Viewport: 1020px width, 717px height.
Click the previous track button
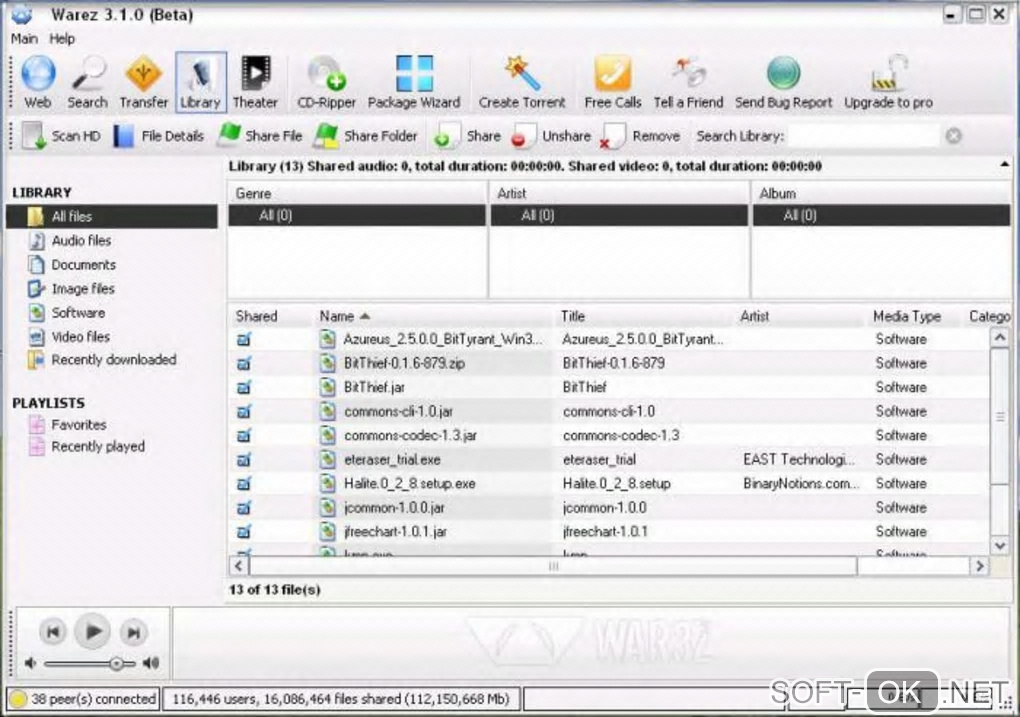(x=53, y=632)
